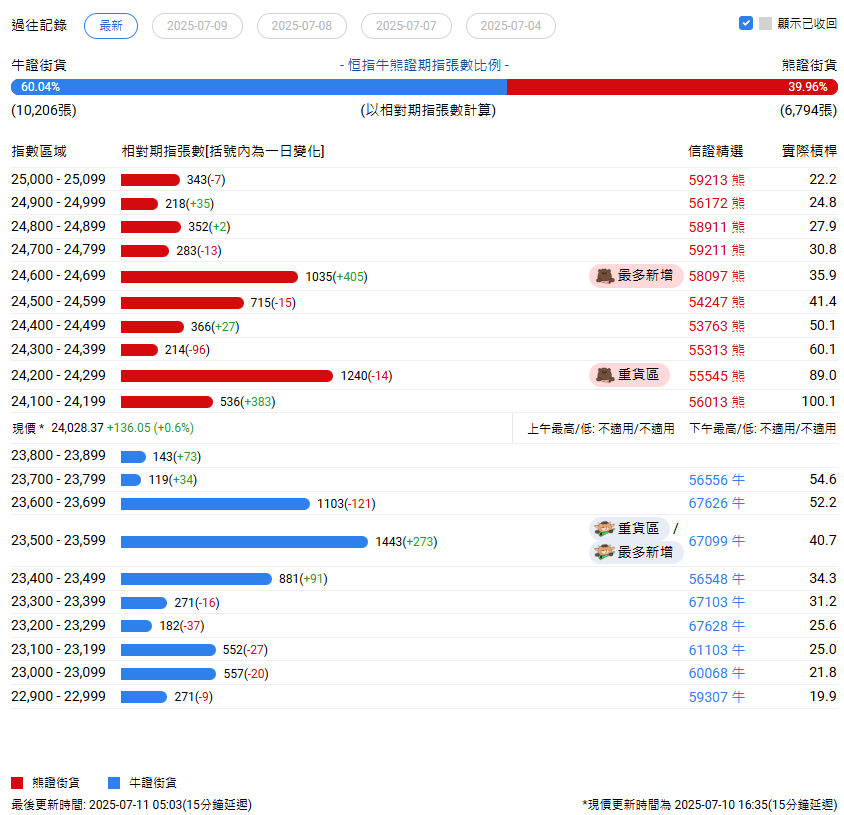Open warrant 56548 牛 link
Viewport: 844px width, 815px height.
click(716, 579)
